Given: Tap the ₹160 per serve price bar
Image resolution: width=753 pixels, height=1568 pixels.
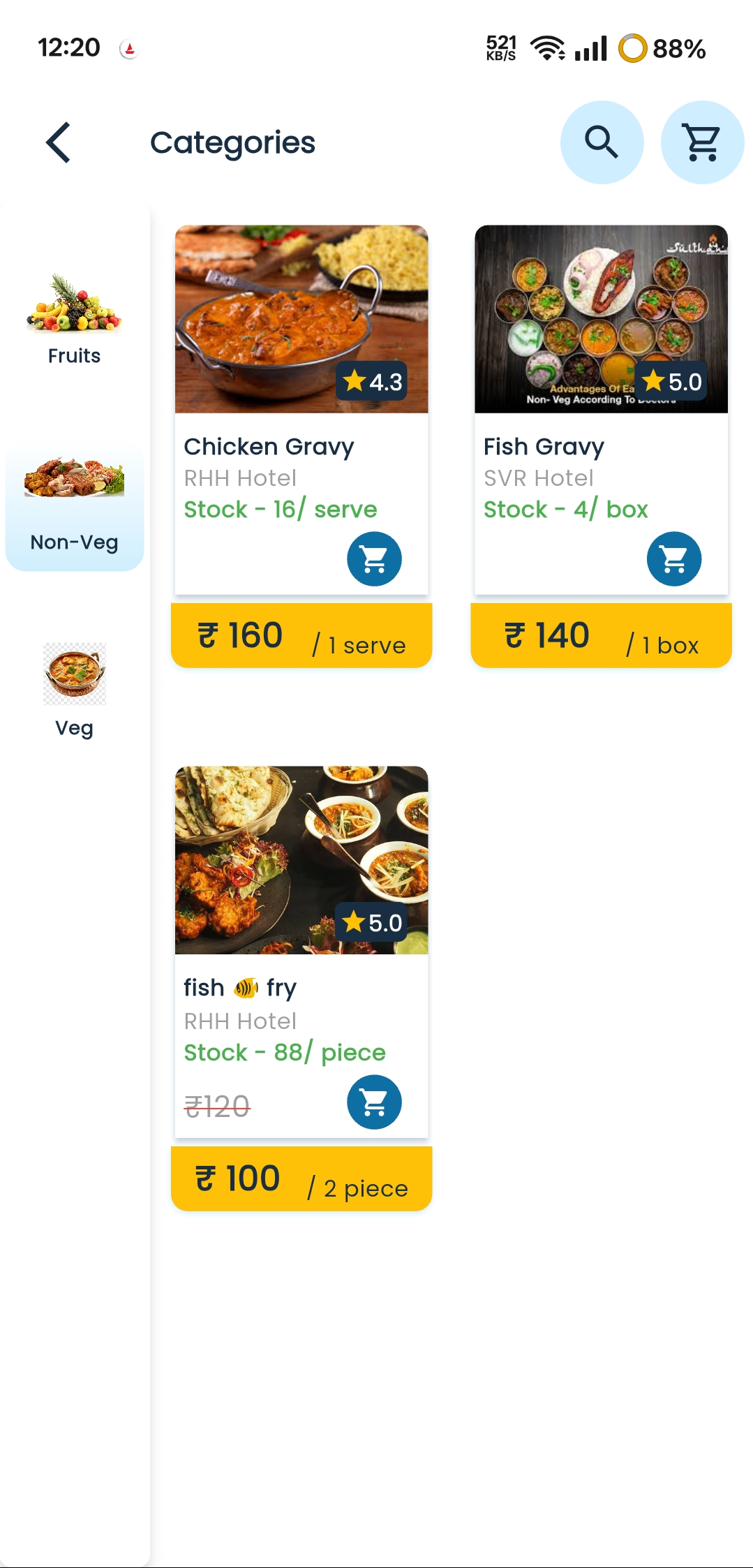Looking at the screenshot, I should [x=301, y=635].
